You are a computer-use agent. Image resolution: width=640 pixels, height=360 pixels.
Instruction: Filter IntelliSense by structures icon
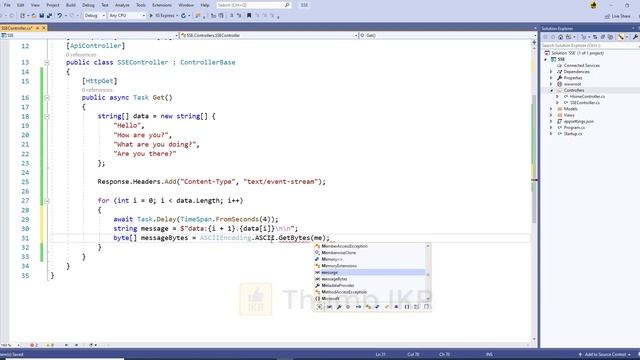pyautogui.click(x=377, y=307)
